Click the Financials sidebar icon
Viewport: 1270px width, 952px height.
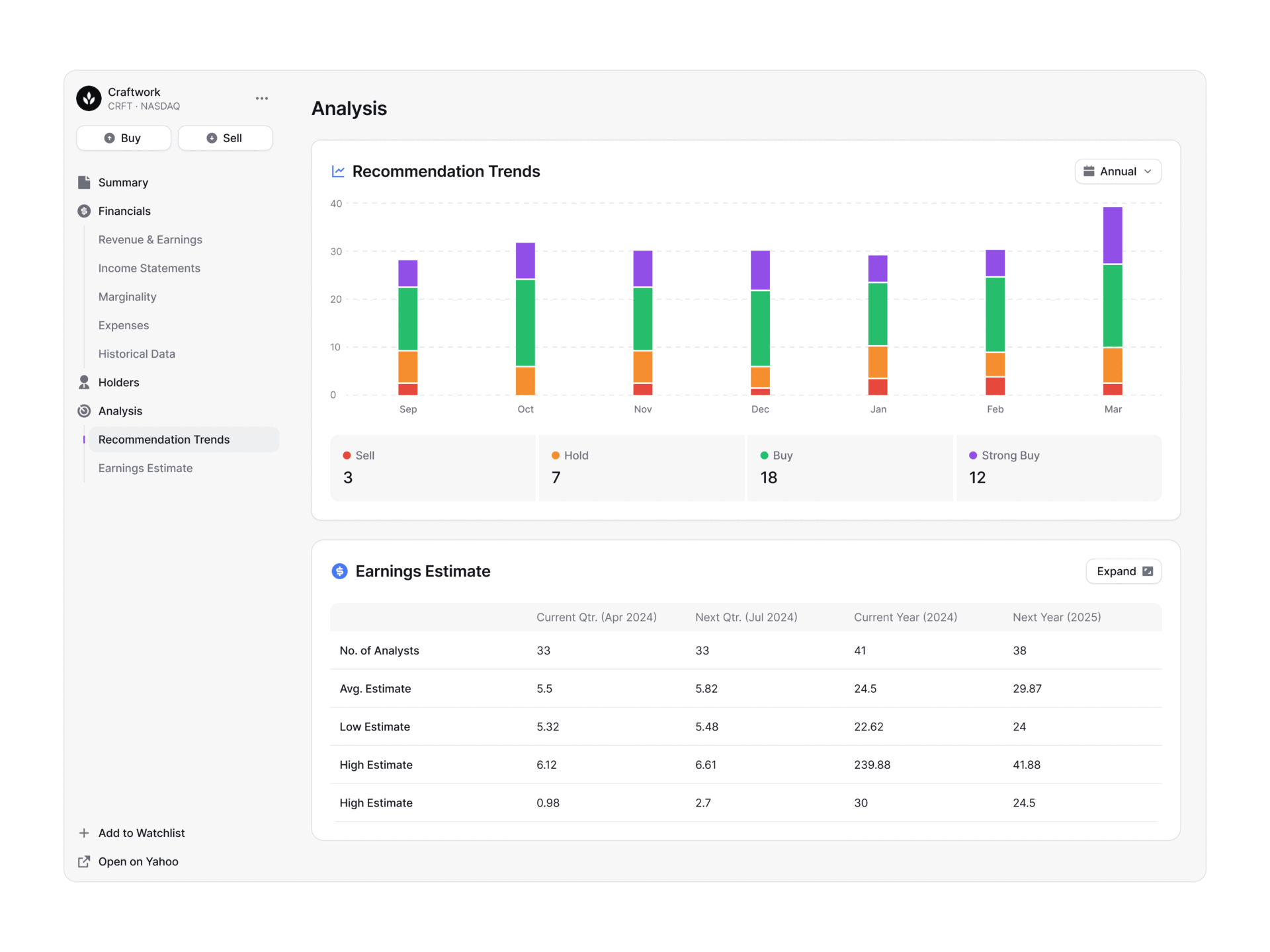pyautogui.click(x=83, y=211)
